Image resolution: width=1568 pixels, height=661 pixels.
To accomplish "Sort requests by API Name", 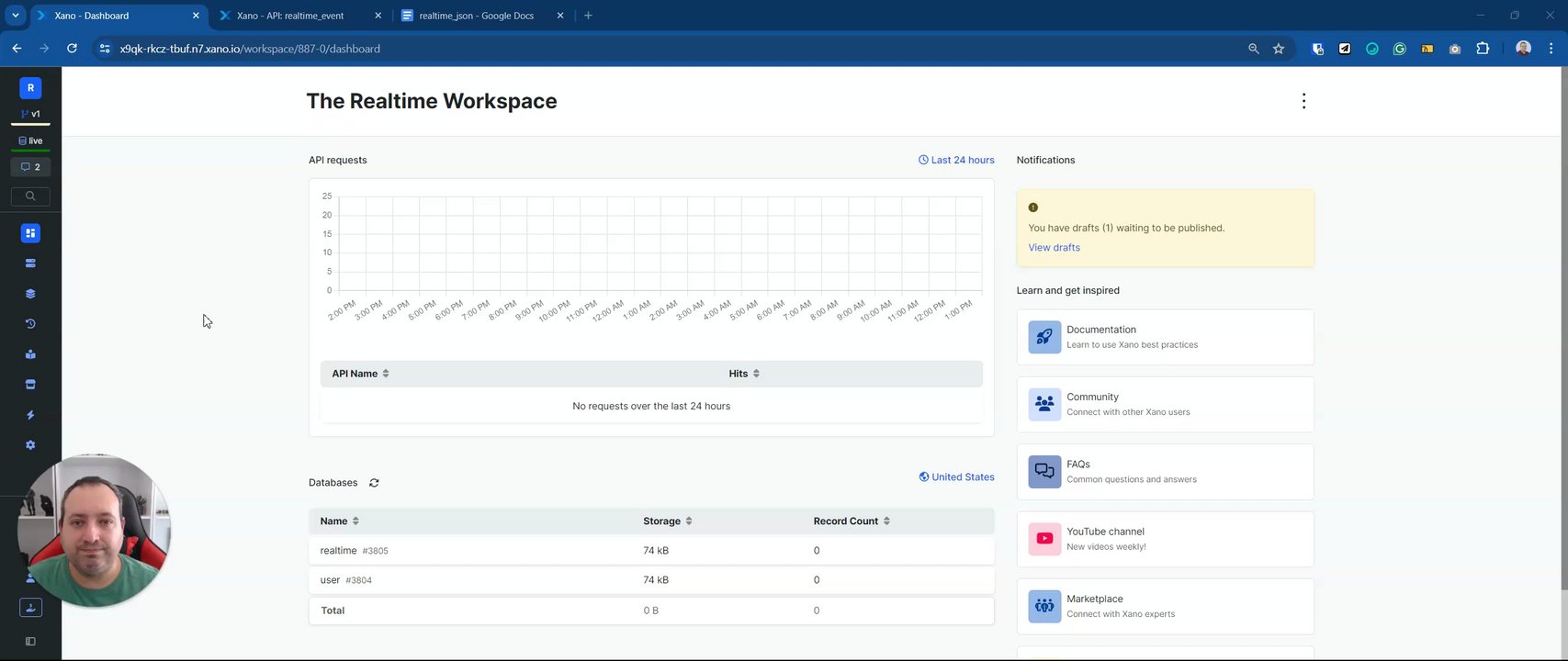I will 360,374.
